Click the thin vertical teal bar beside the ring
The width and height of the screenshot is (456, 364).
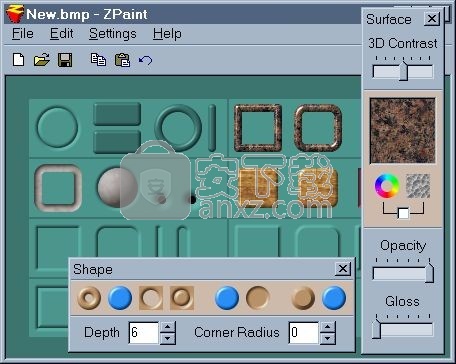tap(212, 128)
